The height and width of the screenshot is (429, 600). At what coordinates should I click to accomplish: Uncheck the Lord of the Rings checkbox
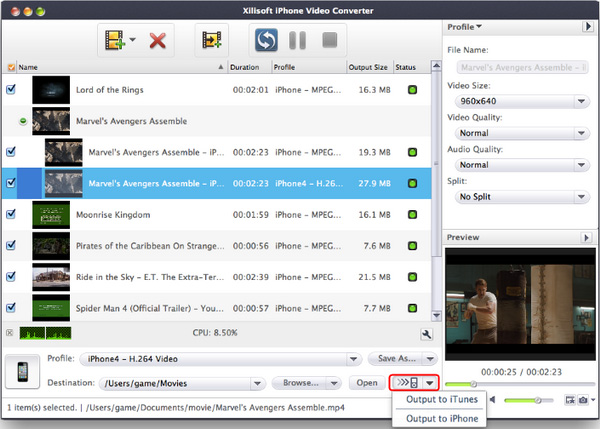pyautogui.click(x=11, y=89)
